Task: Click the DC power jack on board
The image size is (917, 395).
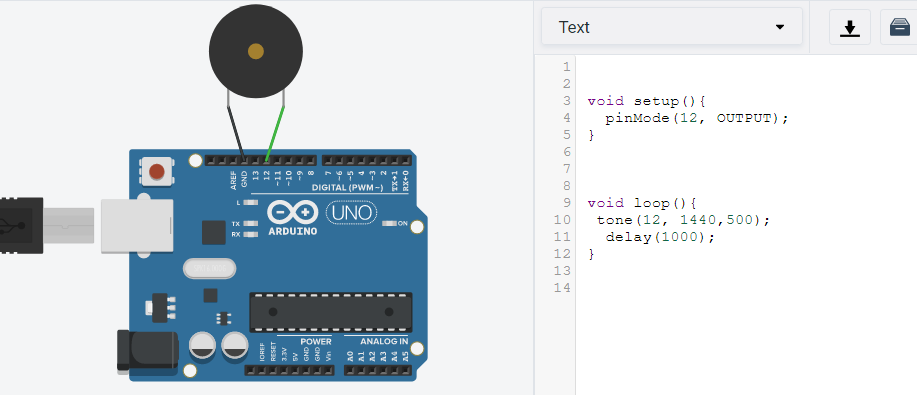Action: [x=147, y=352]
